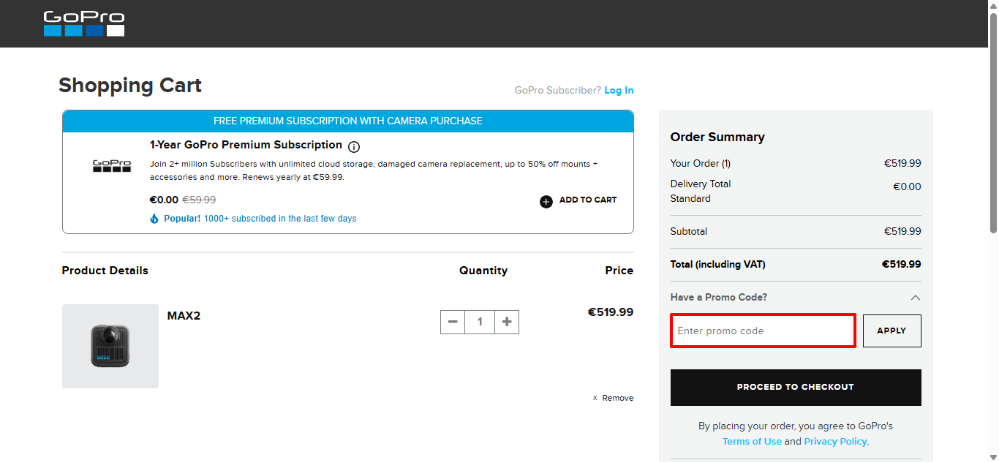Click the Delivery Total Standard label
Image resolution: width=999 pixels, height=462 pixels.
[701, 191]
